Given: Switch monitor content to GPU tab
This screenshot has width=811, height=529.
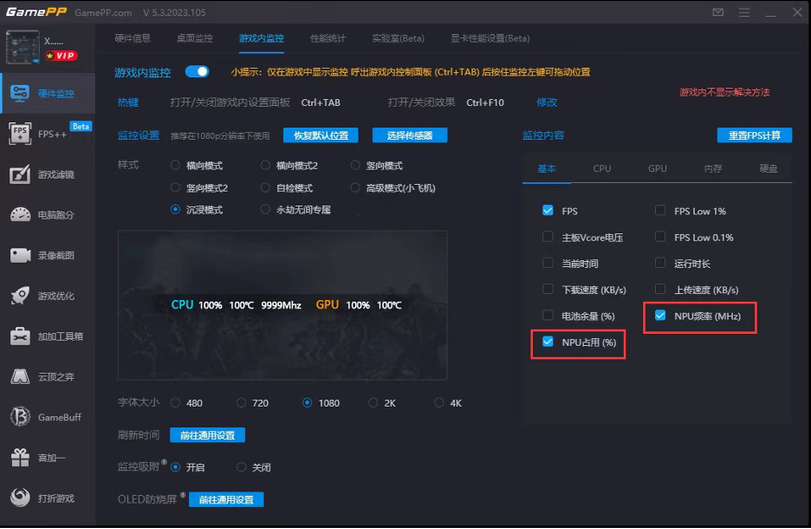Looking at the screenshot, I should pos(657,169).
